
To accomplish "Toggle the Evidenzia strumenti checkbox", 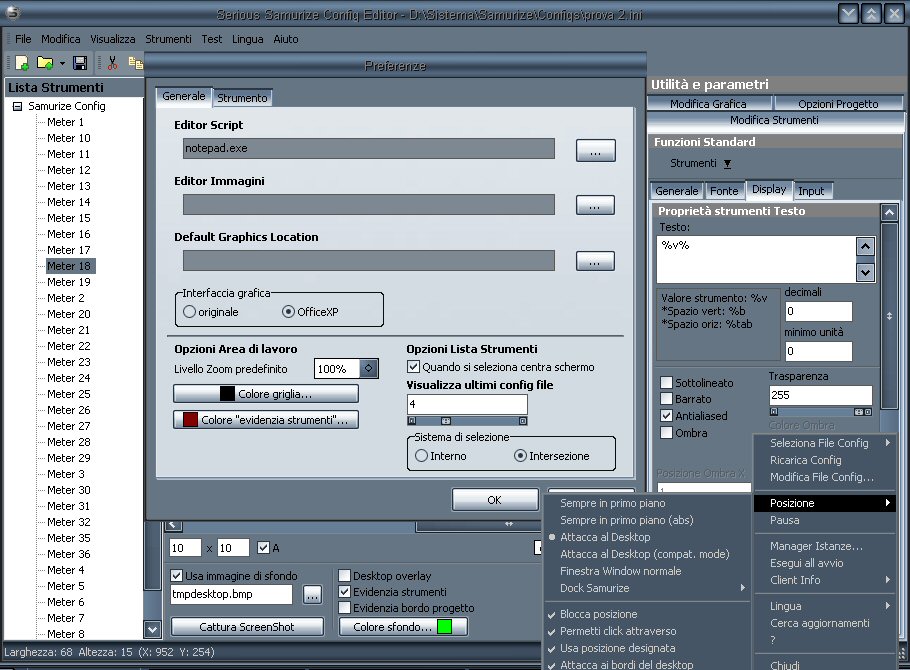I will coord(344,592).
